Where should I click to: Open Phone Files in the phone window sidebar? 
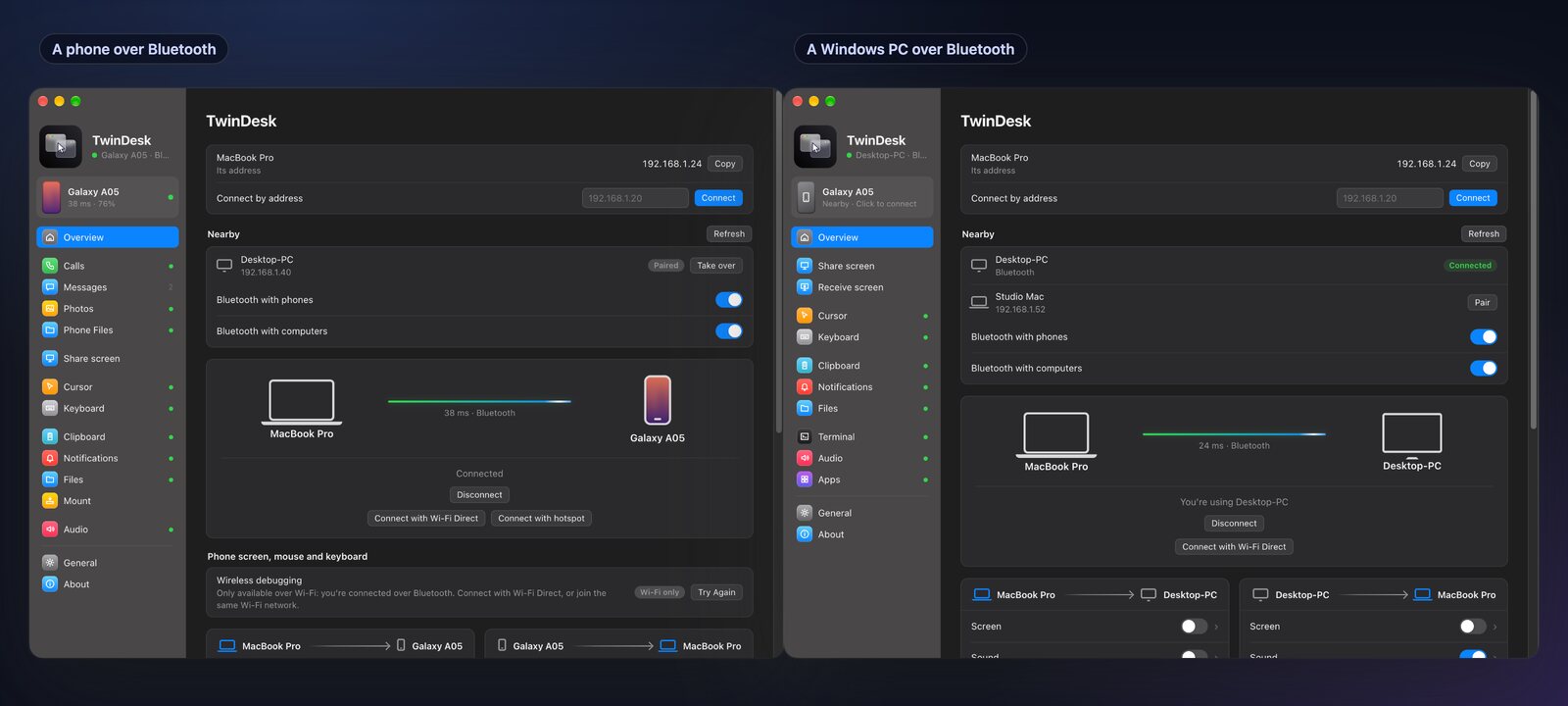tap(108, 330)
